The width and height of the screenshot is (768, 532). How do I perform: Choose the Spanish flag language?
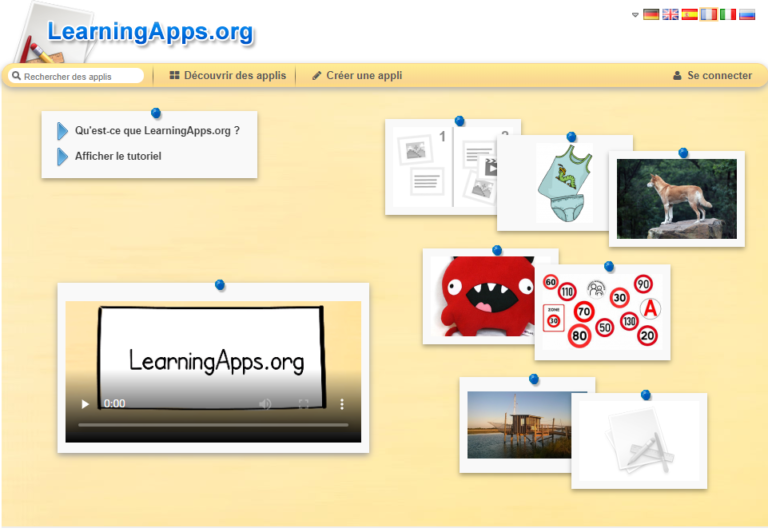[x=690, y=14]
